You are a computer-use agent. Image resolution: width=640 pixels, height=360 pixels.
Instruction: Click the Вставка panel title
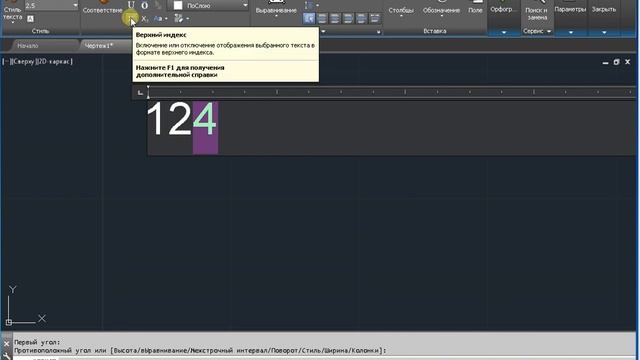coord(435,31)
